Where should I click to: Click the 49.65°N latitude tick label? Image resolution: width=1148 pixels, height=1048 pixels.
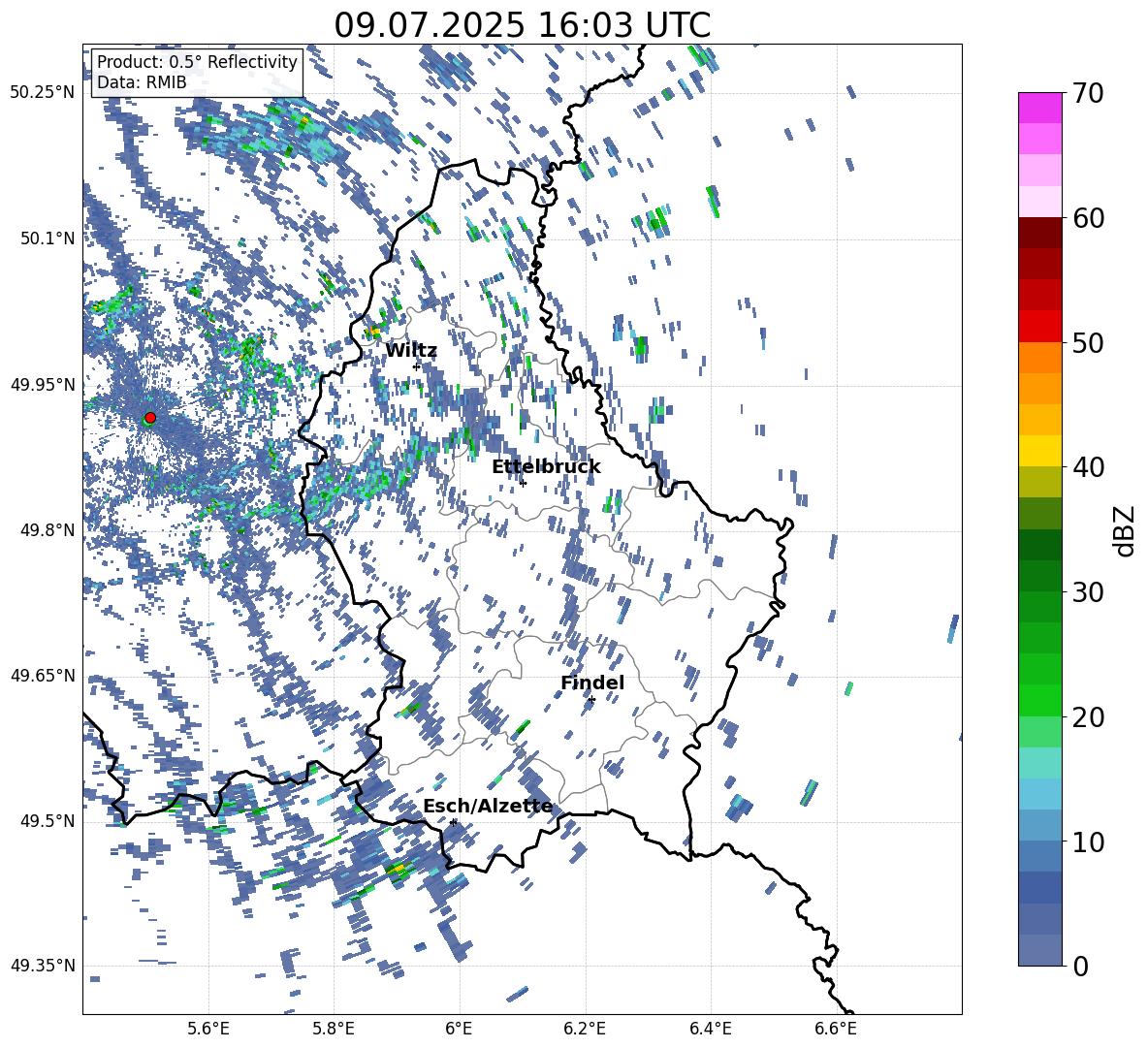(x=44, y=676)
